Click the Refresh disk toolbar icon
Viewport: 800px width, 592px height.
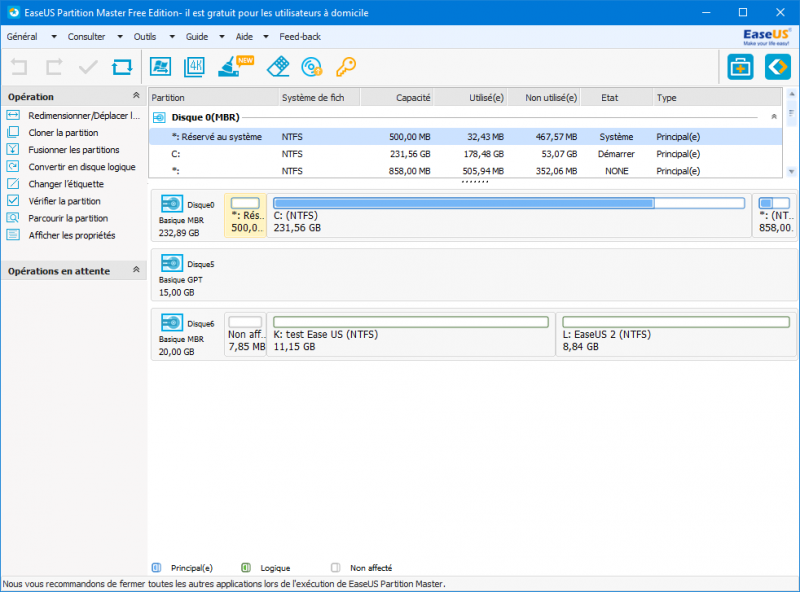(122, 67)
